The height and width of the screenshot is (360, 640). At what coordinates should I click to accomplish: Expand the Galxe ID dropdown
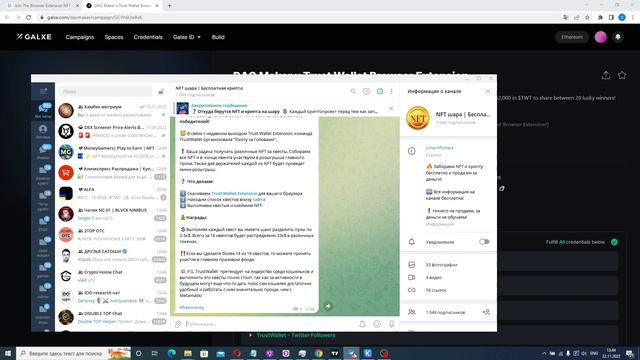[187, 37]
